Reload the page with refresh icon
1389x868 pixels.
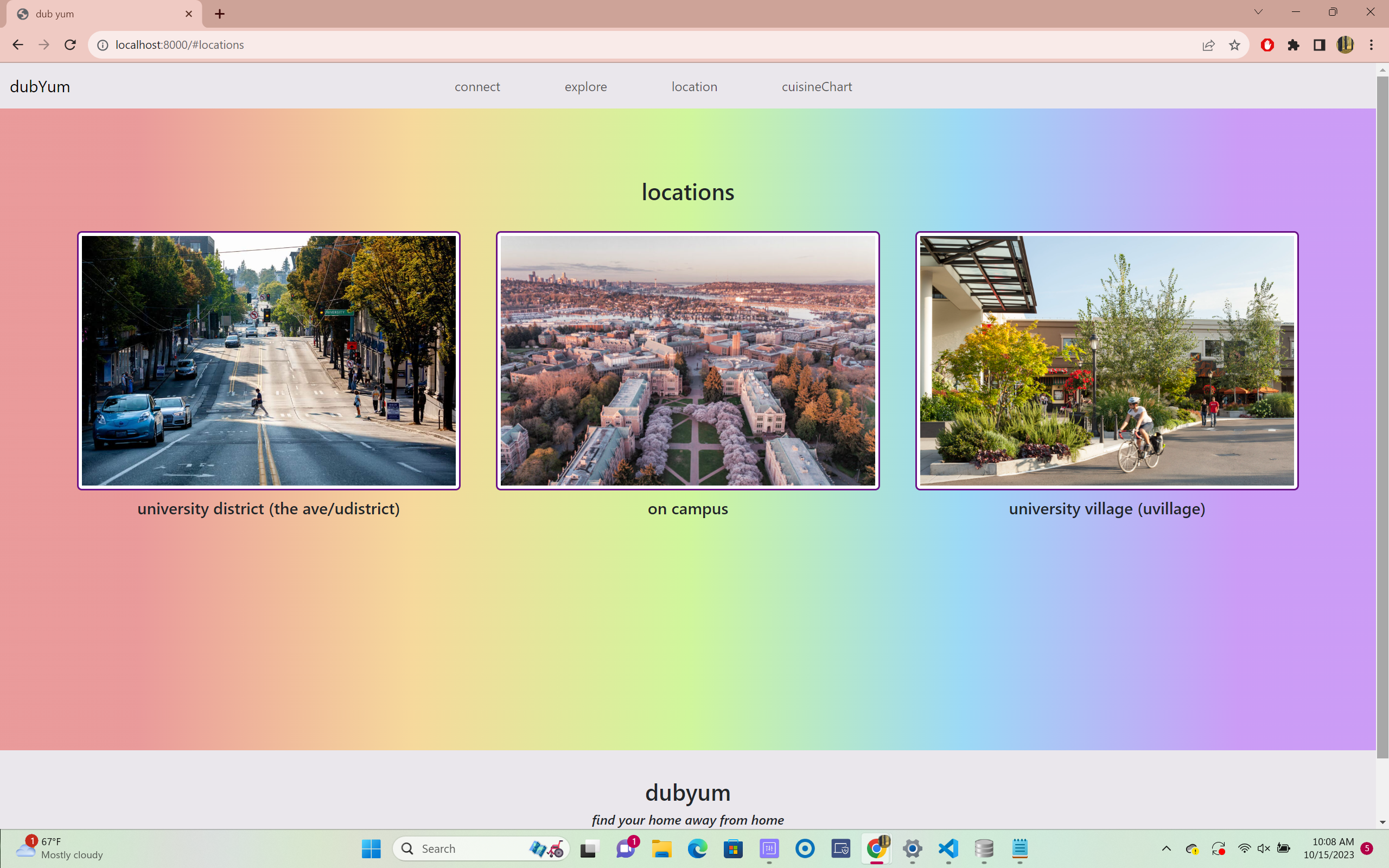pos(70,45)
